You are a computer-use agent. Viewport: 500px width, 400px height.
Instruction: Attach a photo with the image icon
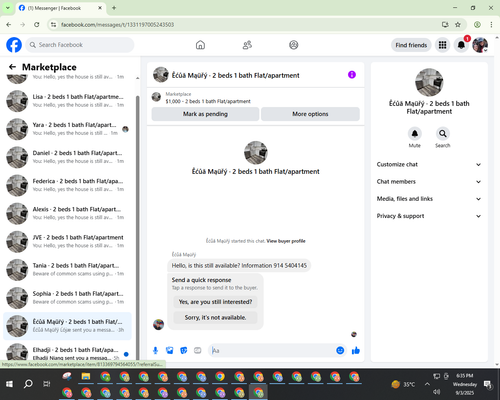click(x=170, y=350)
